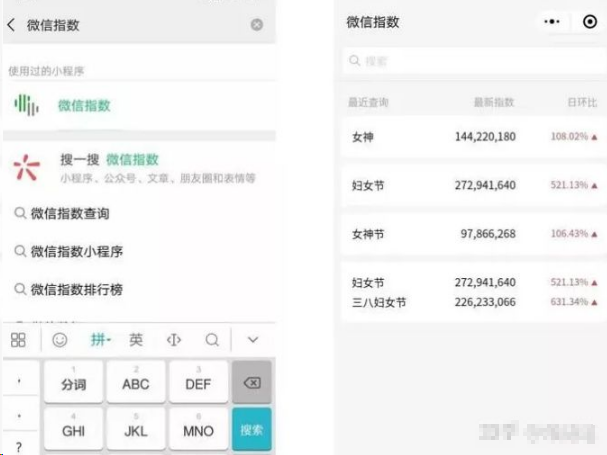Open keyboard grid menu icon
The height and width of the screenshot is (455, 607).
[18, 340]
